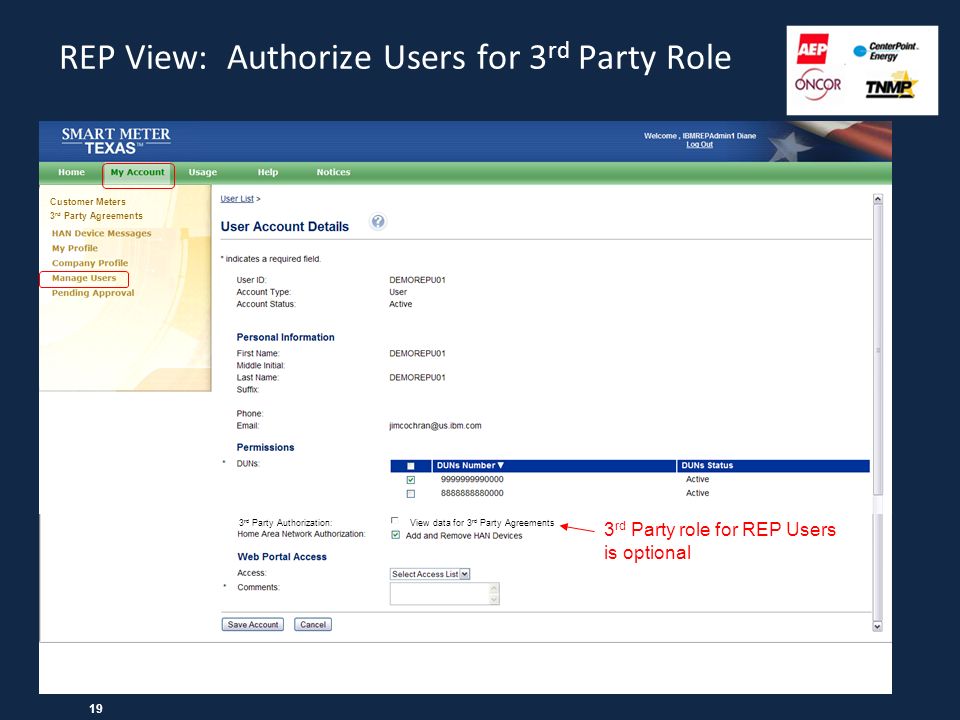Toggle Add and Remove HAN Devices checkbox
Screen dimensions: 960x720
(x=396, y=535)
